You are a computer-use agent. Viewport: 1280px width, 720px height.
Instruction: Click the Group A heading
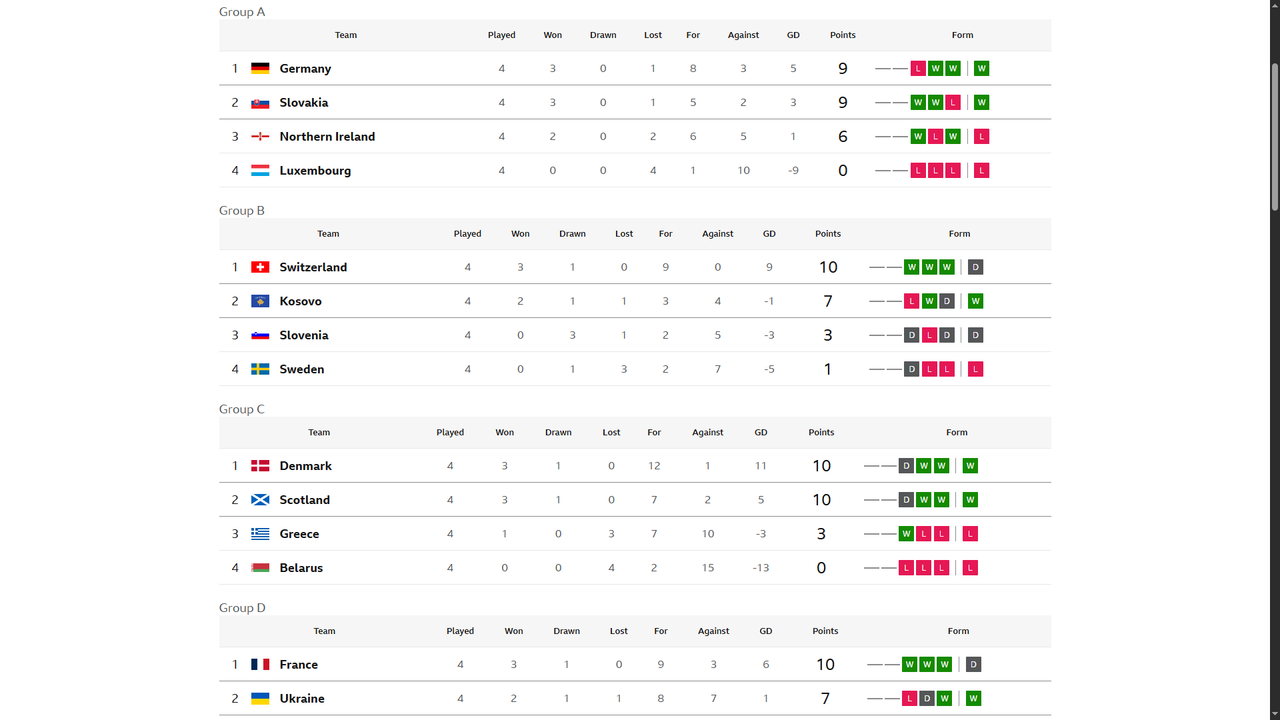coord(242,12)
